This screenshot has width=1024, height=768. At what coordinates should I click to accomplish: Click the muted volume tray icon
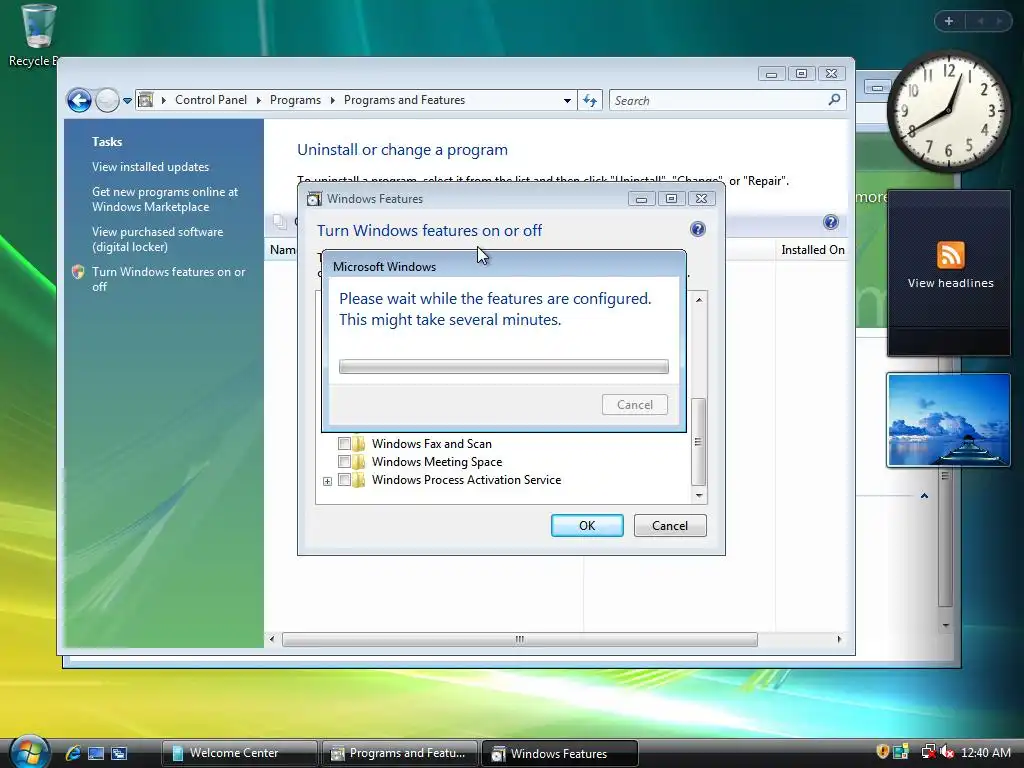pos(946,752)
